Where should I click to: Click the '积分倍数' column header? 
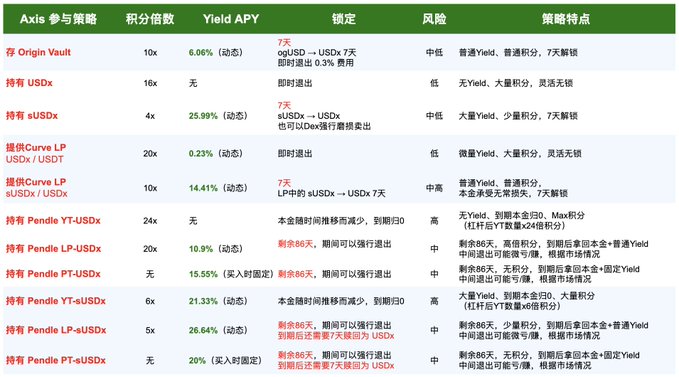[x=150, y=19]
